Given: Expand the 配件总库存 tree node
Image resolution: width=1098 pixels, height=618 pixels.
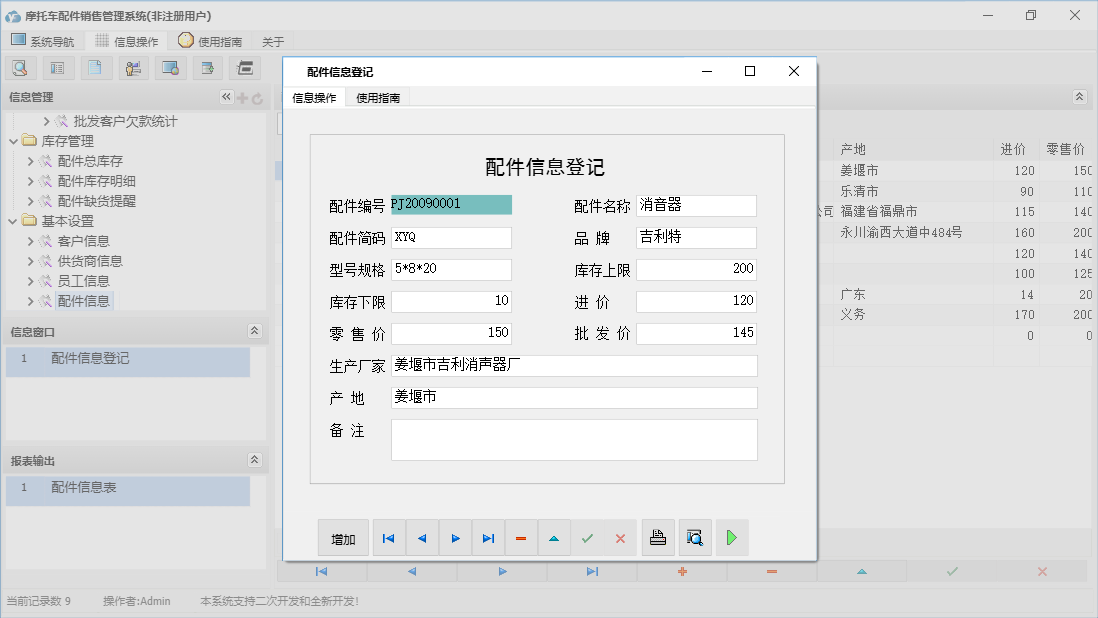Looking at the screenshot, I should click(x=30, y=161).
